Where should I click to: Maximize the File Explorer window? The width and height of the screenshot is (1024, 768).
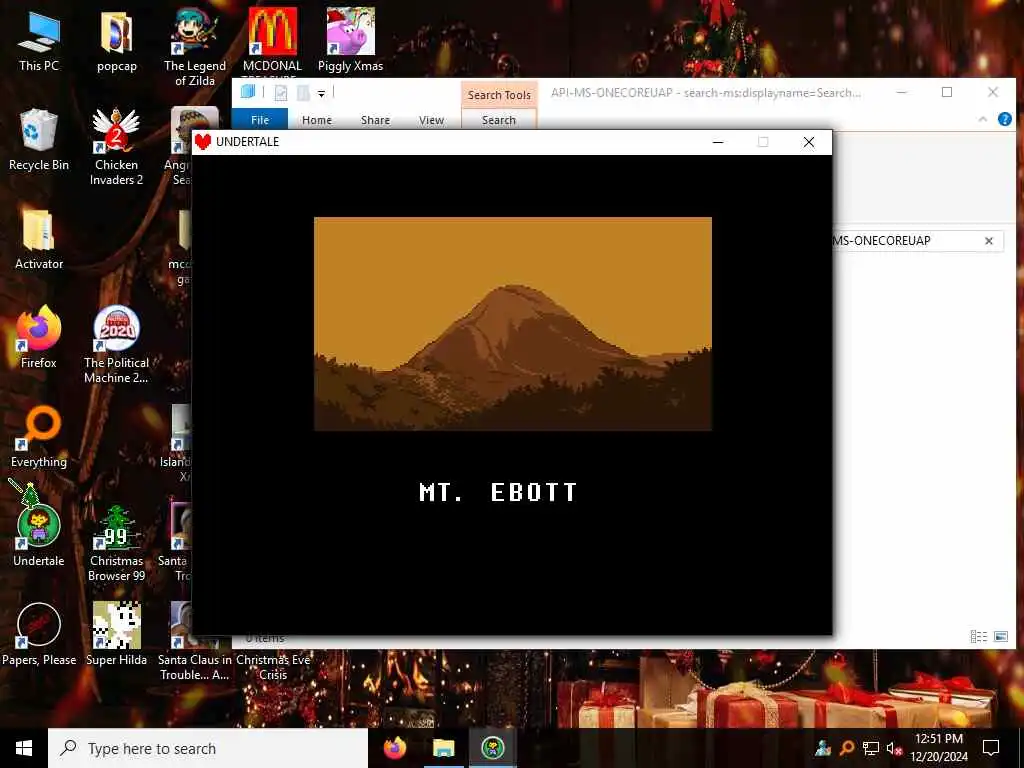click(x=947, y=92)
